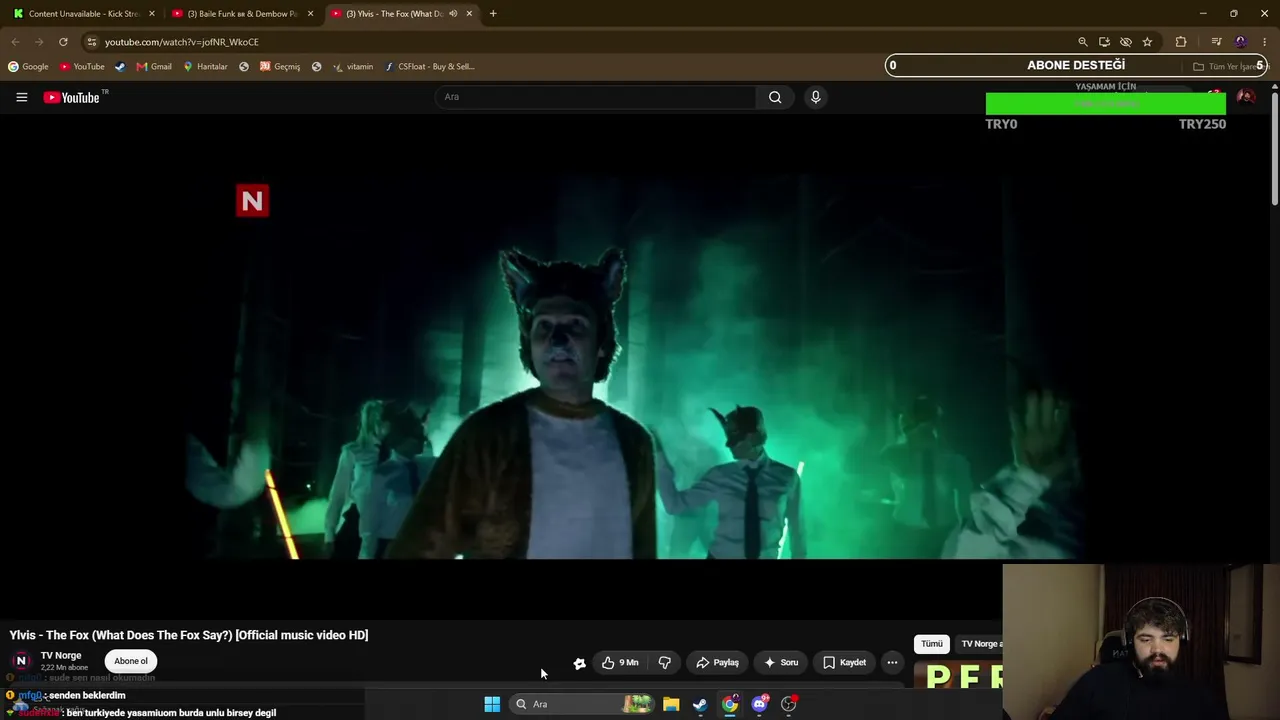View site information icon beside URL
Image resolution: width=1280 pixels, height=720 pixels.
(91, 42)
